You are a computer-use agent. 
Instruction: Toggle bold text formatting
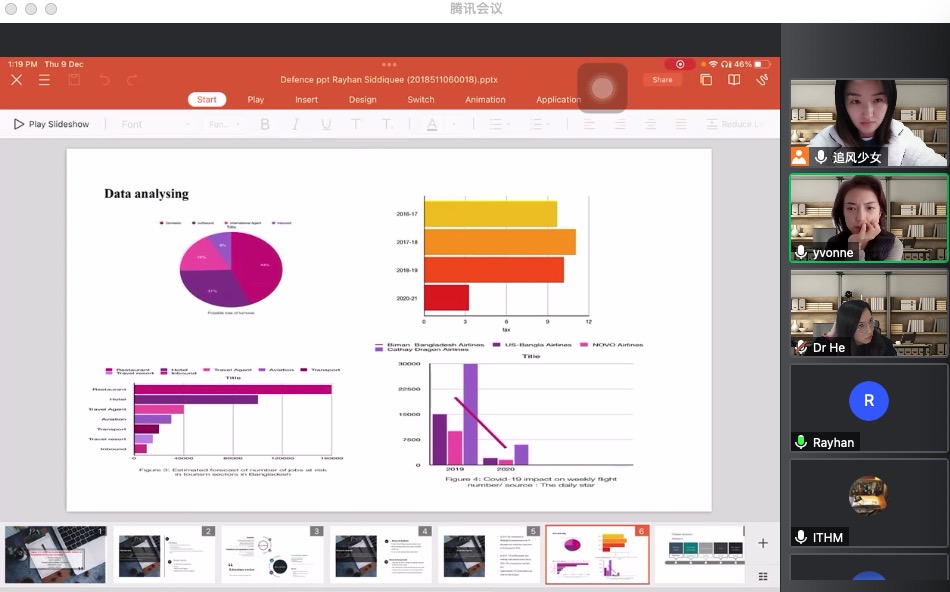[x=265, y=124]
